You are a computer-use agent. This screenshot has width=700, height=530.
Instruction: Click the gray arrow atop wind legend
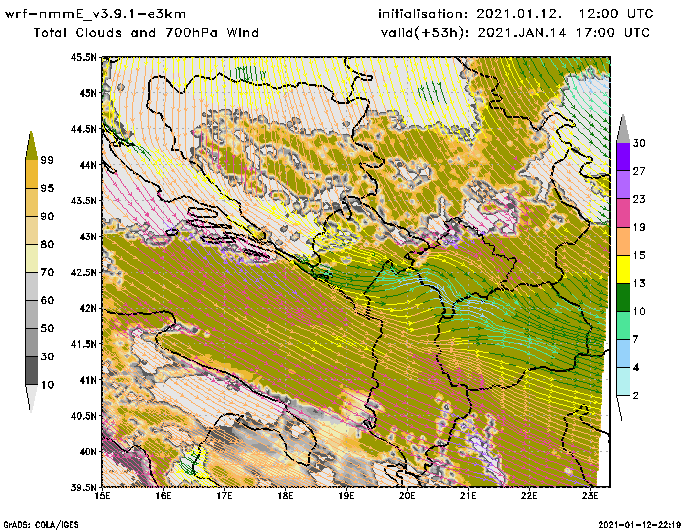point(623,129)
